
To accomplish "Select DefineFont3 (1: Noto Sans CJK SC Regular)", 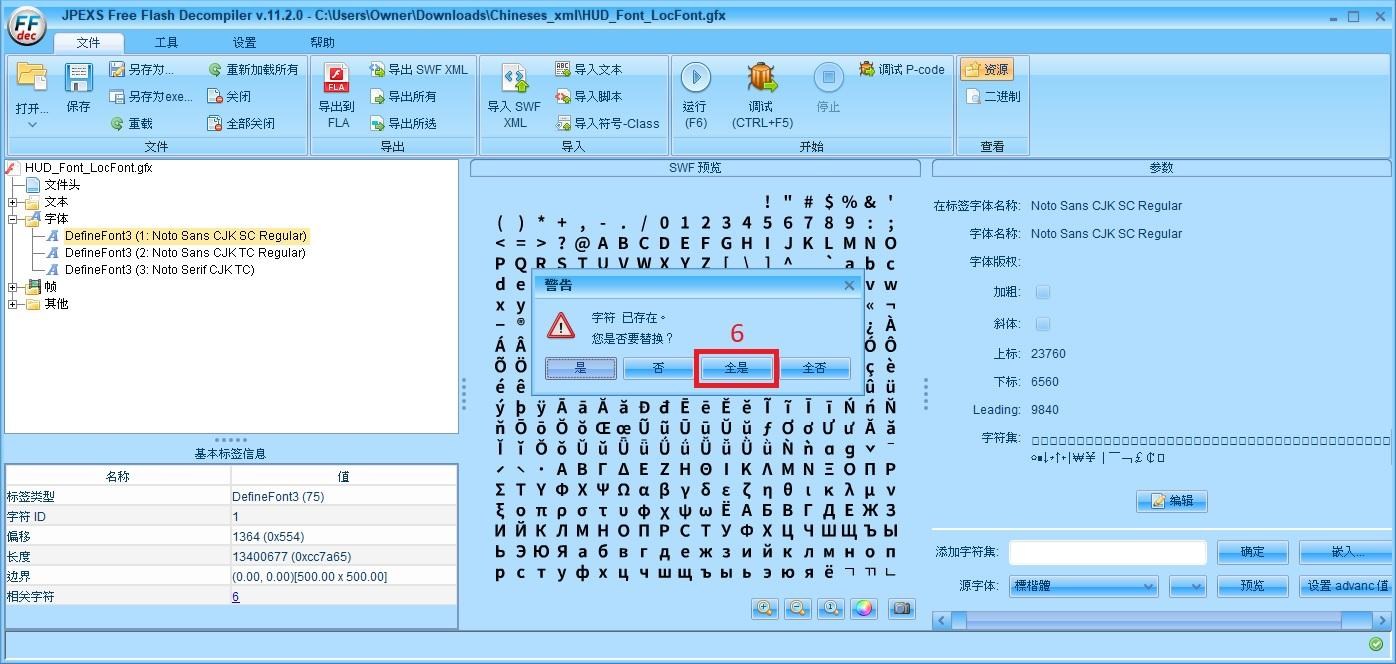I will (x=186, y=236).
